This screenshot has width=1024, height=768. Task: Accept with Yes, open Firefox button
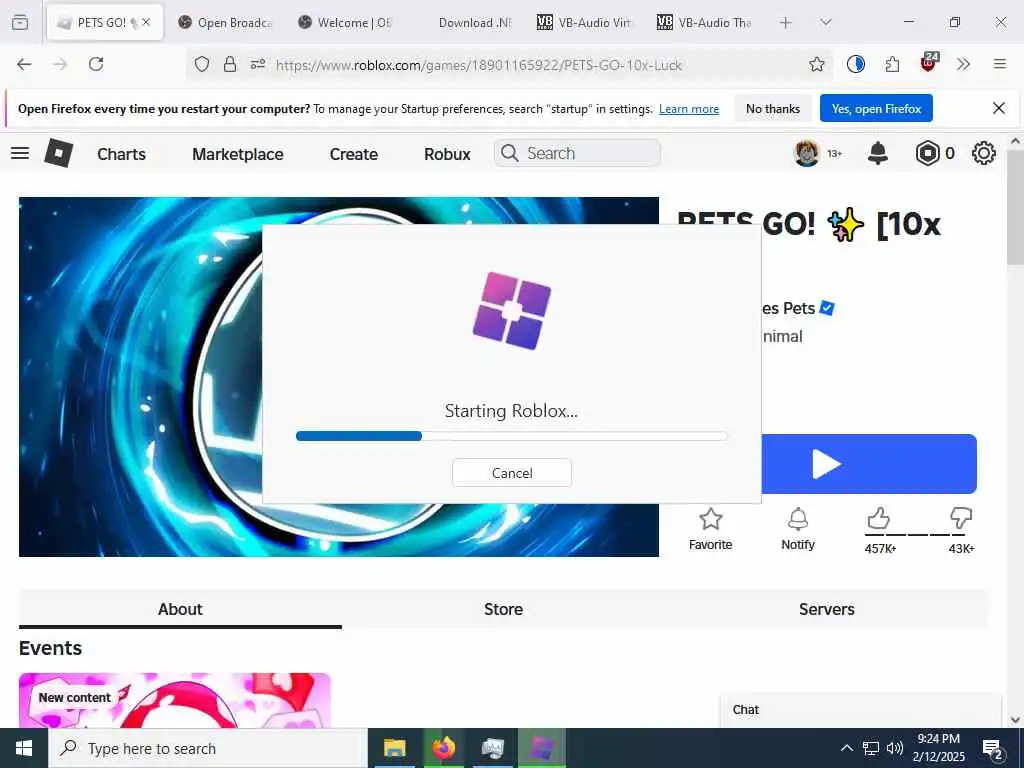[x=876, y=108]
